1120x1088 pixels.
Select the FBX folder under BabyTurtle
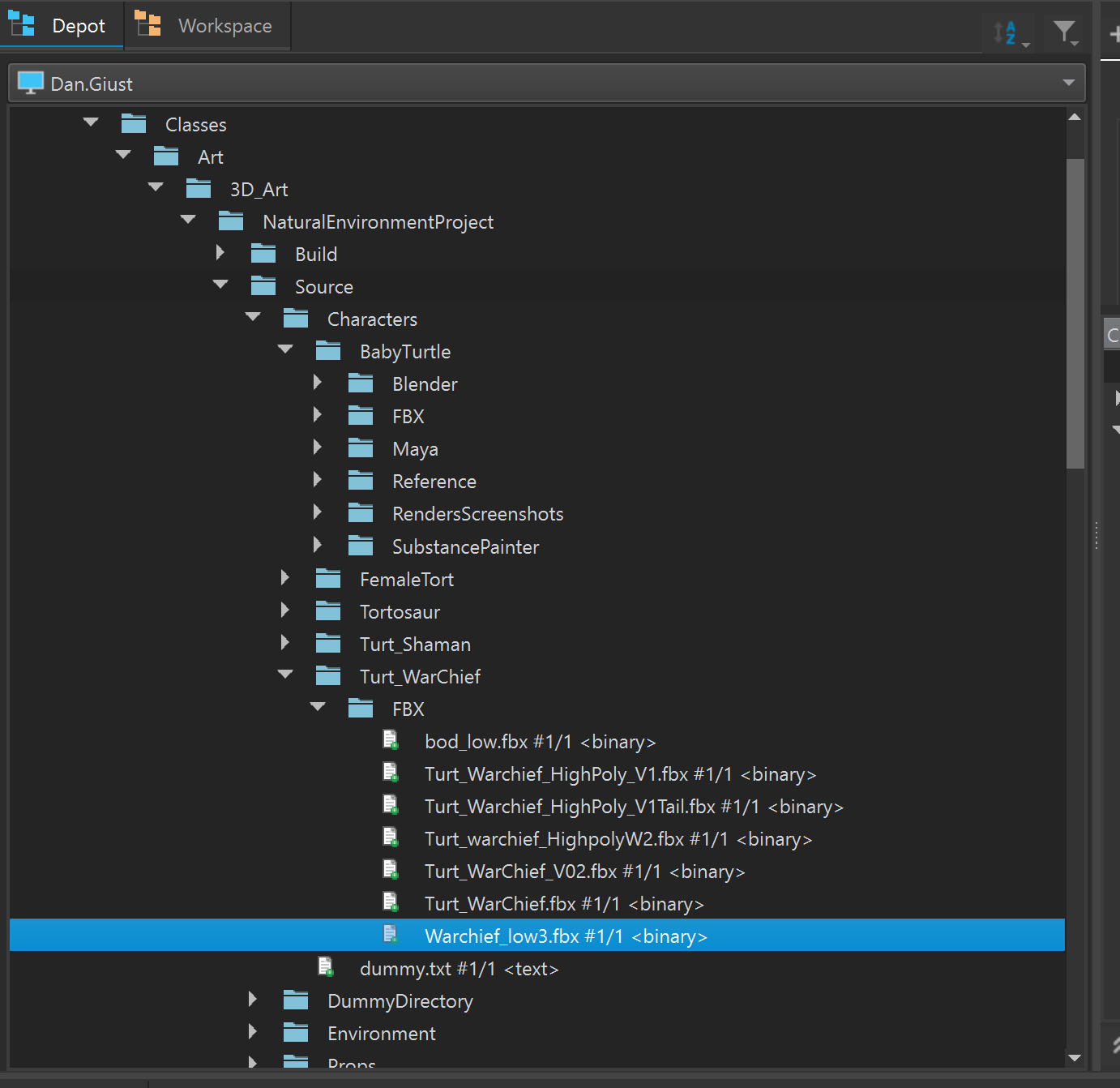click(x=408, y=417)
